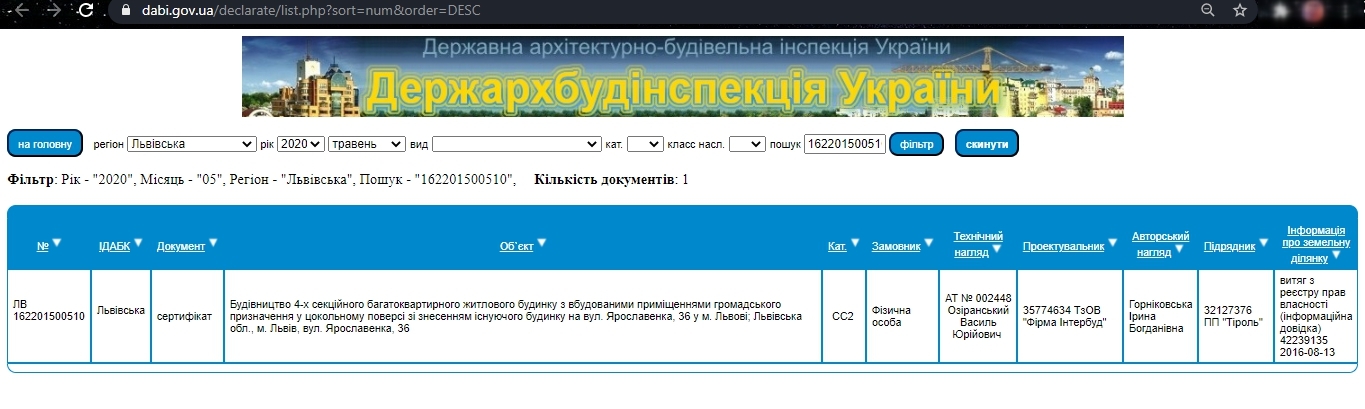Sort by Інформація про земельну ділянку header

[x=1317, y=243]
